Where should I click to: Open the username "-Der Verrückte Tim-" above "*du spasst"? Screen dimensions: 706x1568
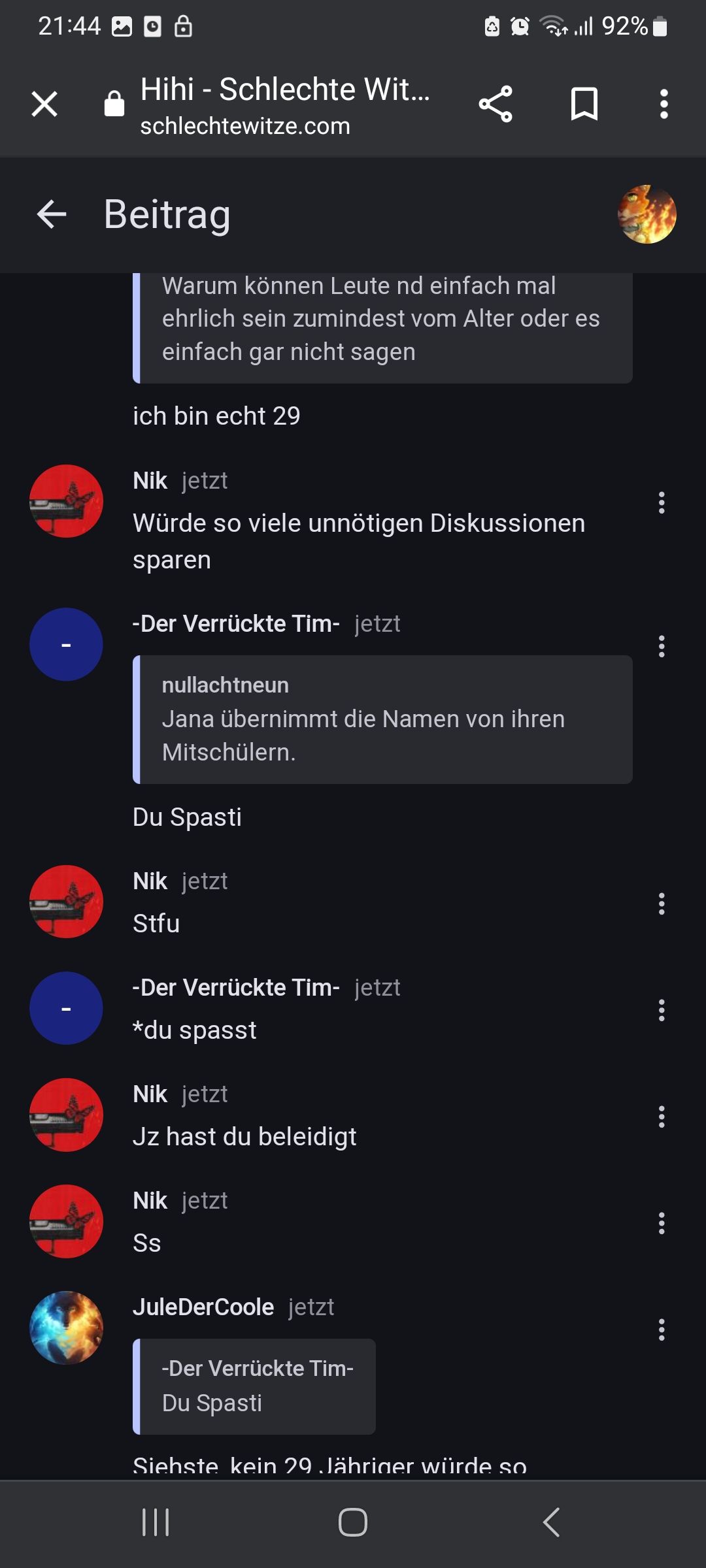click(x=236, y=988)
